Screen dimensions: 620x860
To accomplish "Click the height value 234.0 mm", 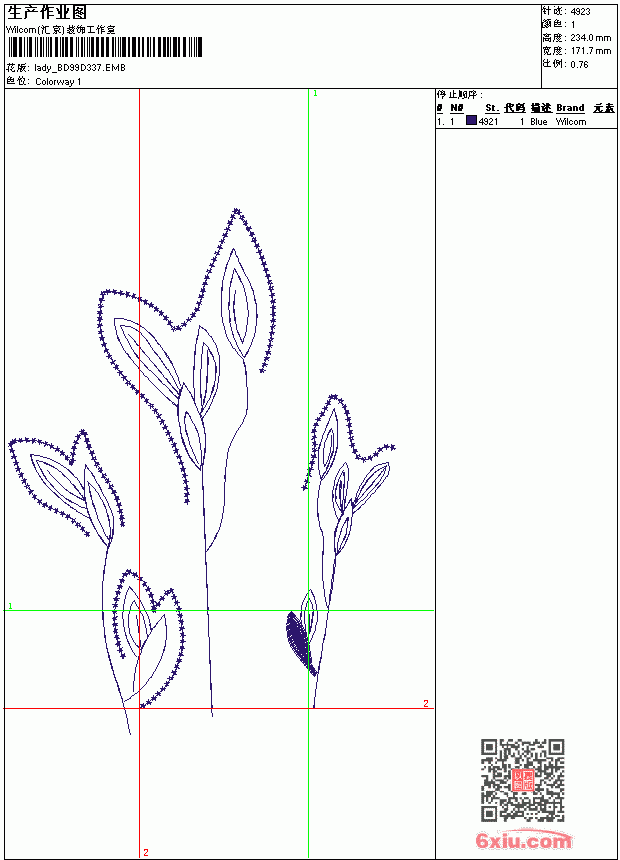I will coord(590,38).
